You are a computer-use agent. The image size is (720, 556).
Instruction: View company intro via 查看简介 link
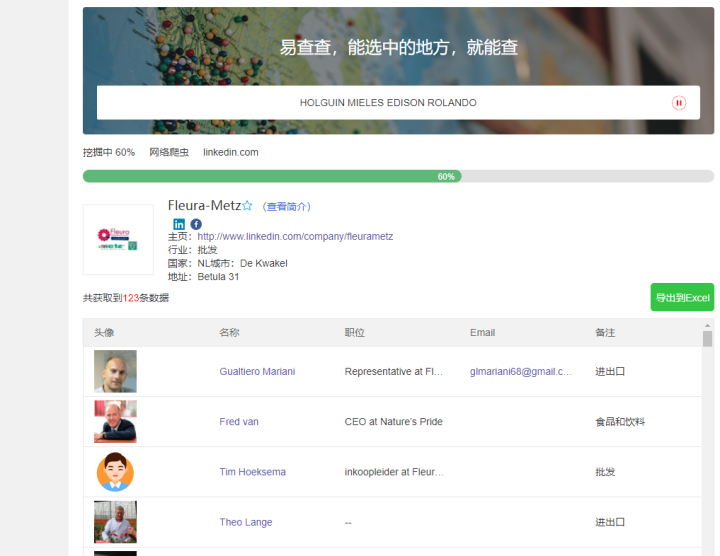(287, 207)
